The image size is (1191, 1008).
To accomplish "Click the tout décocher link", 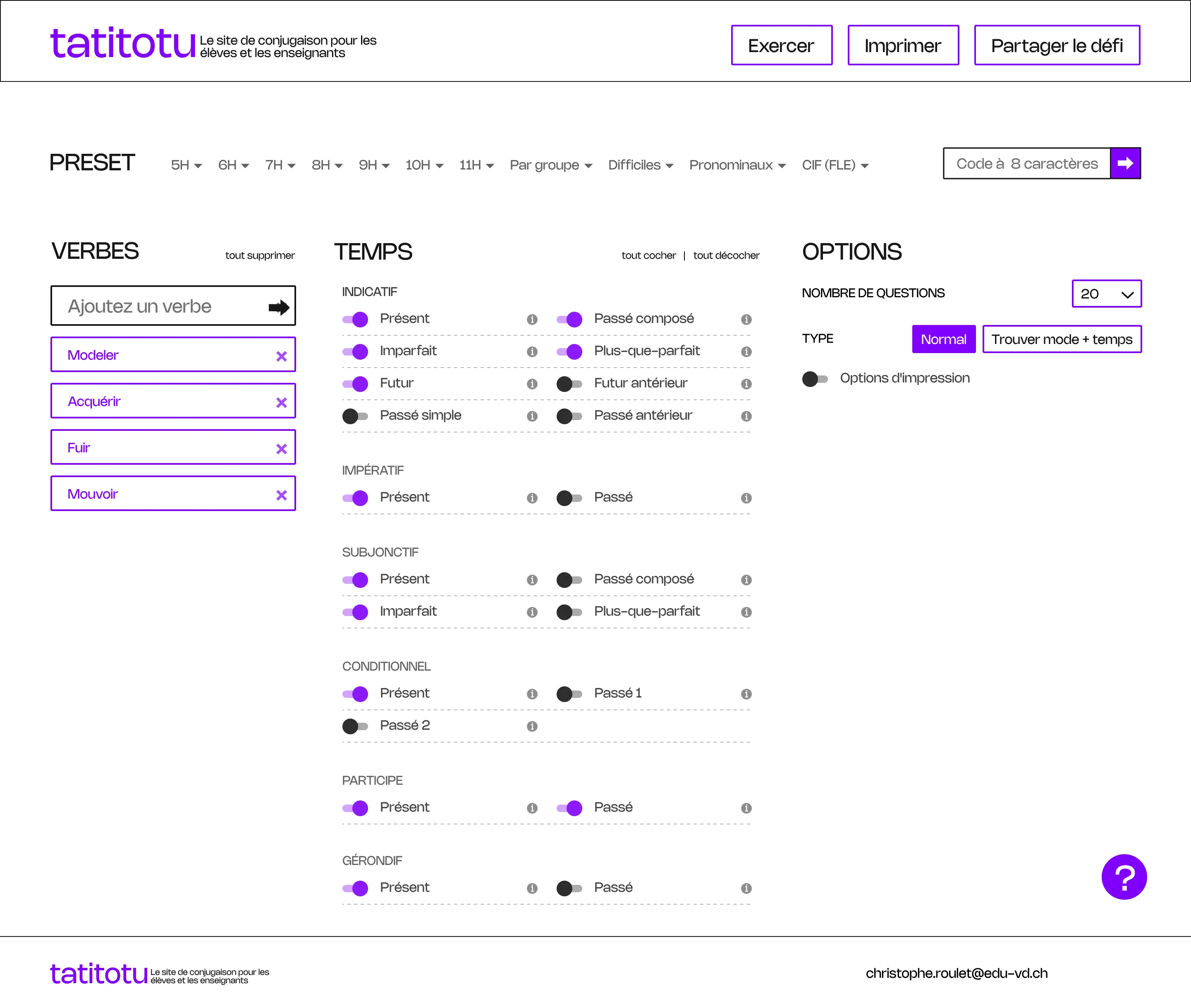I will pyautogui.click(x=726, y=256).
